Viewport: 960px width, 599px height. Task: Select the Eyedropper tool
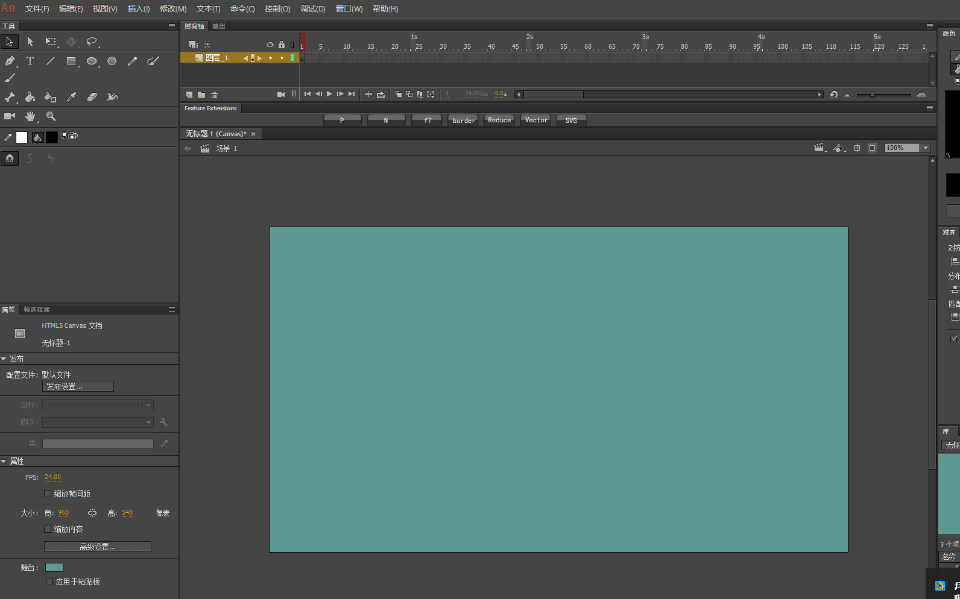point(72,97)
